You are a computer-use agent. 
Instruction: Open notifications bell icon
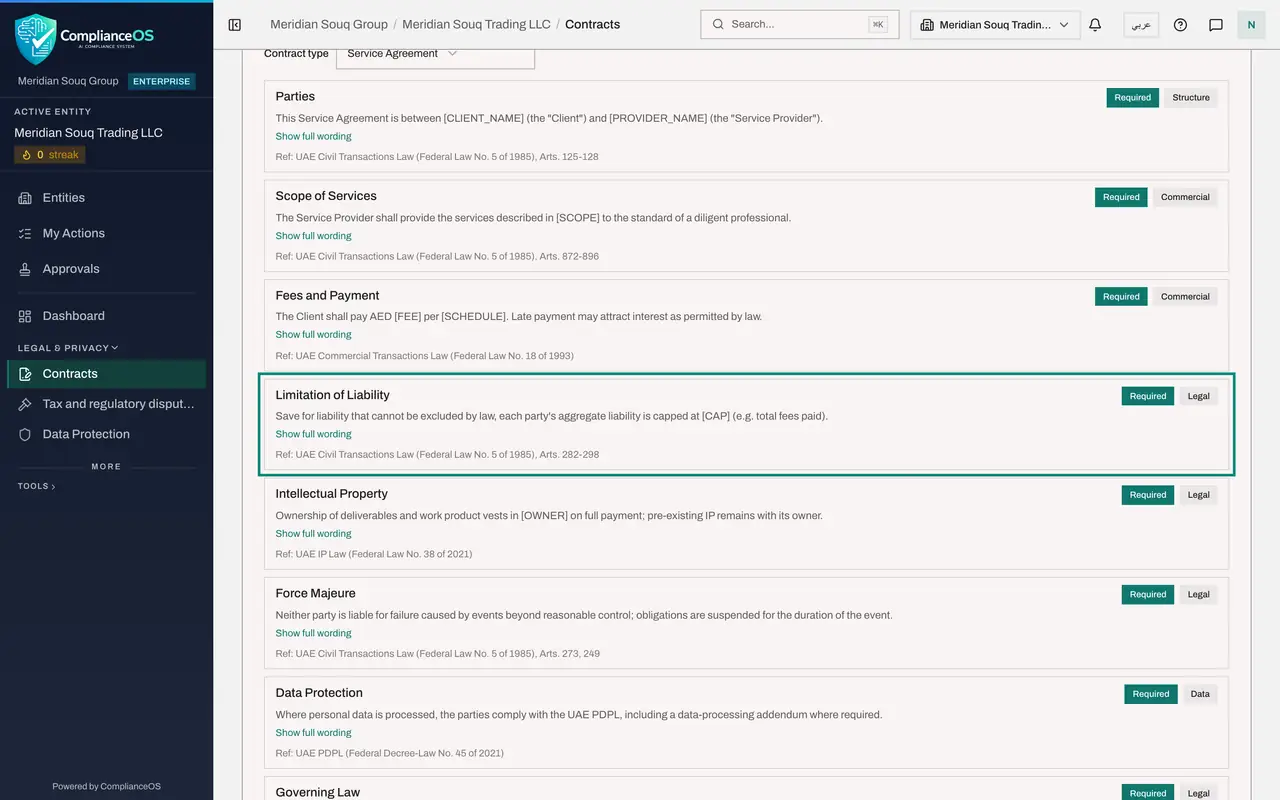[1095, 24]
